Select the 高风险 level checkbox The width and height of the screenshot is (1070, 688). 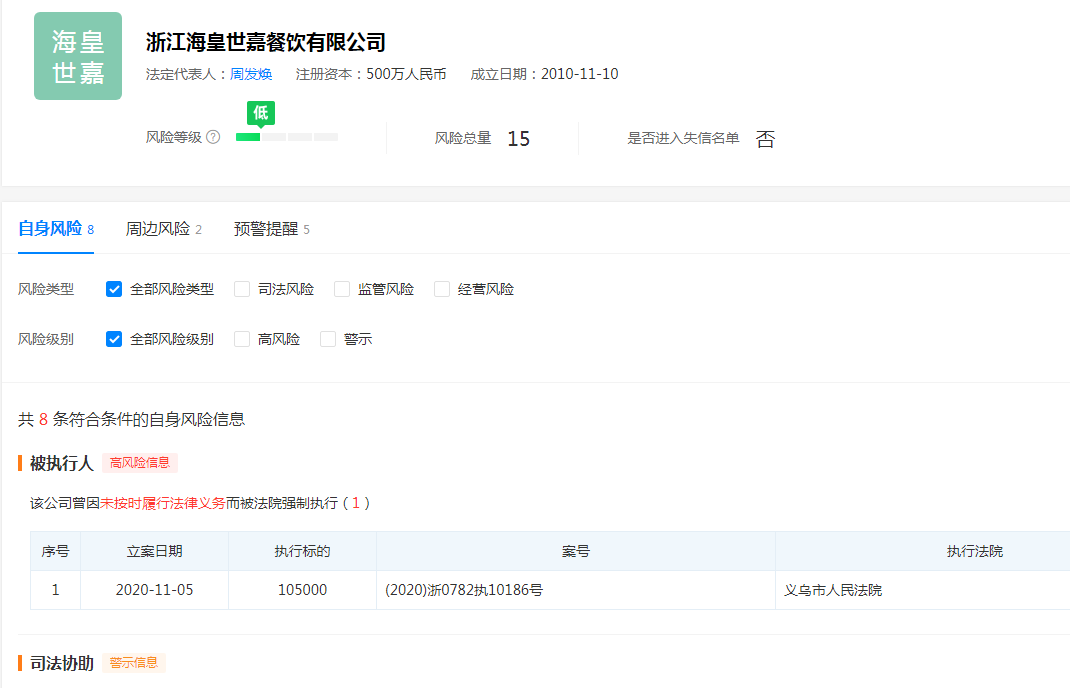point(242,339)
